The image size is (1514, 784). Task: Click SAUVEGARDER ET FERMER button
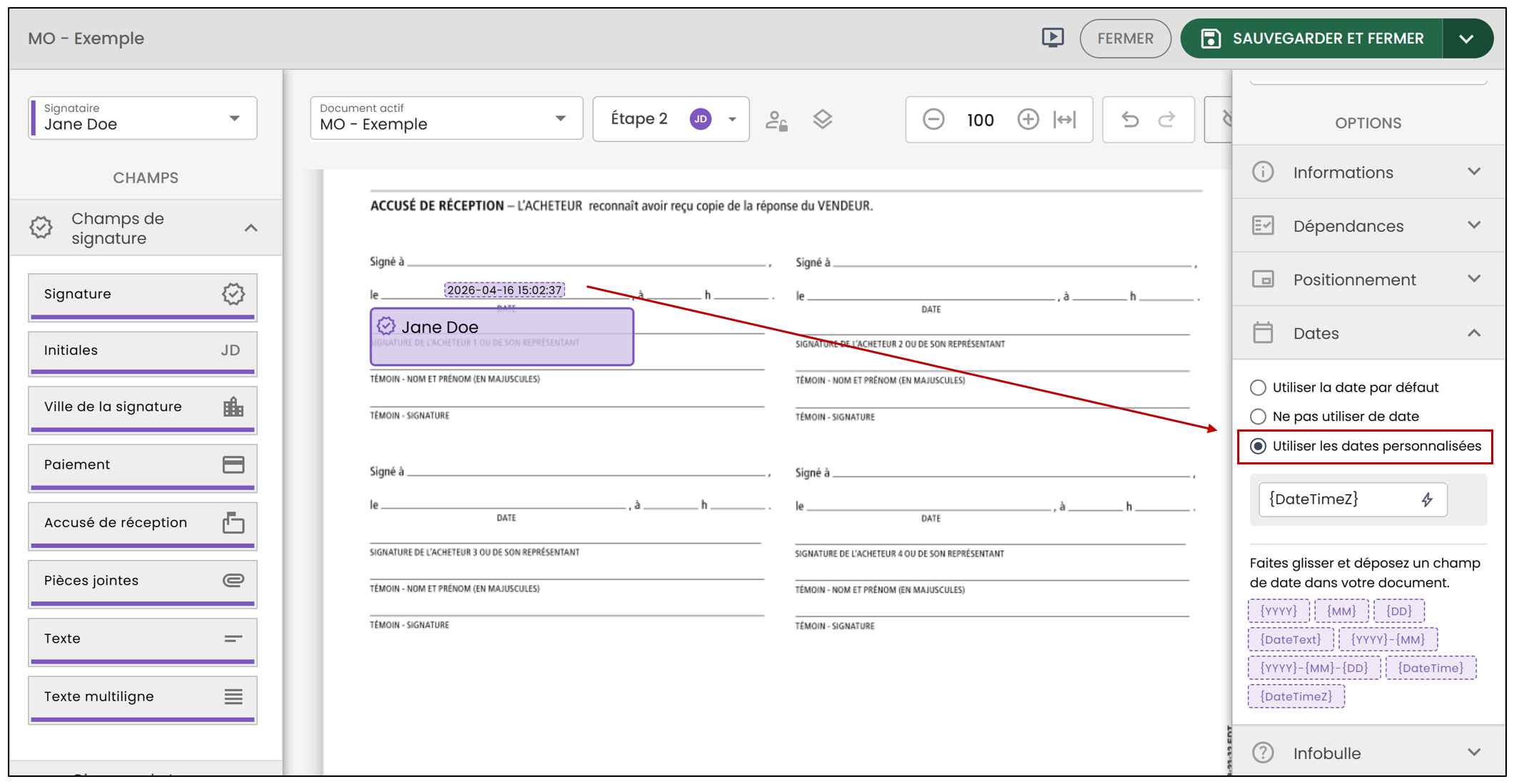pyautogui.click(x=1311, y=39)
